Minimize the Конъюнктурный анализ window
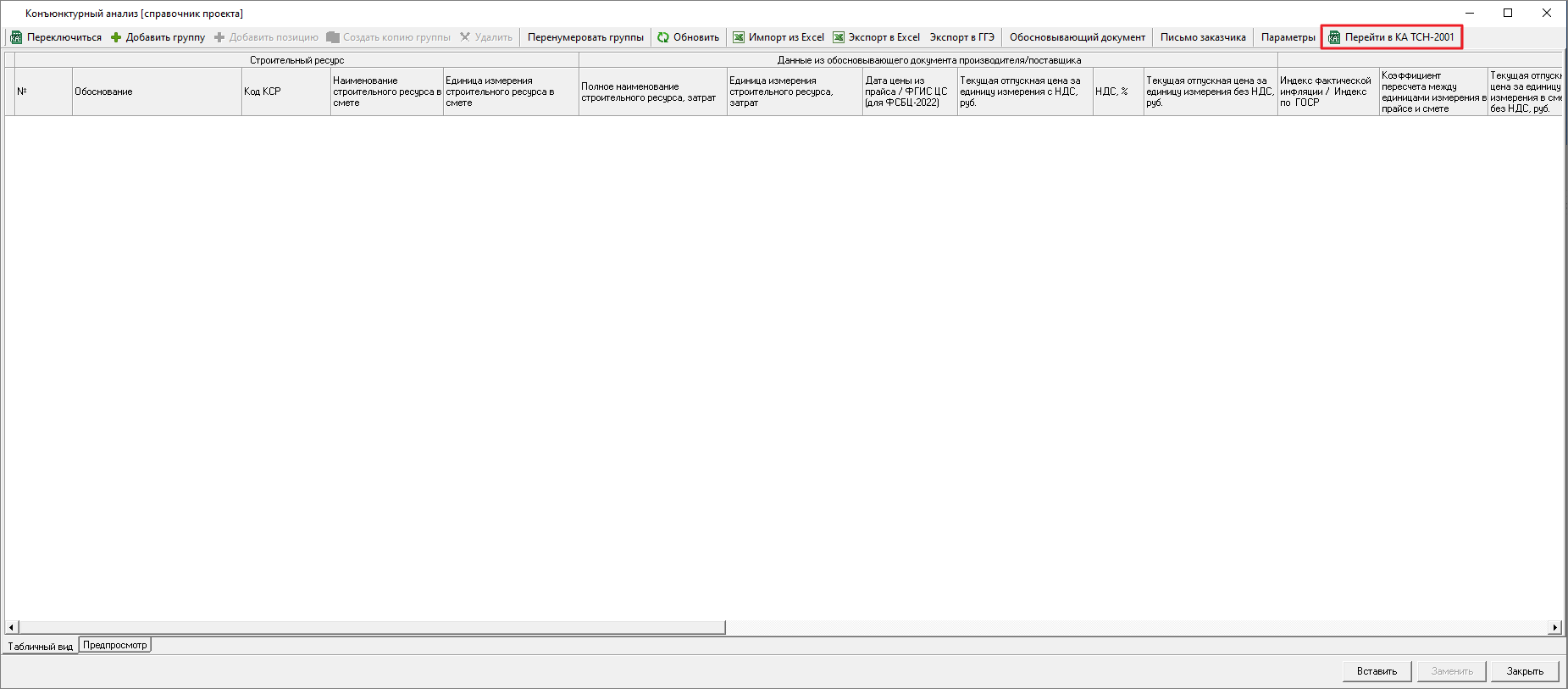The width and height of the screenshot is (1568, 689). pos(1470,13)
